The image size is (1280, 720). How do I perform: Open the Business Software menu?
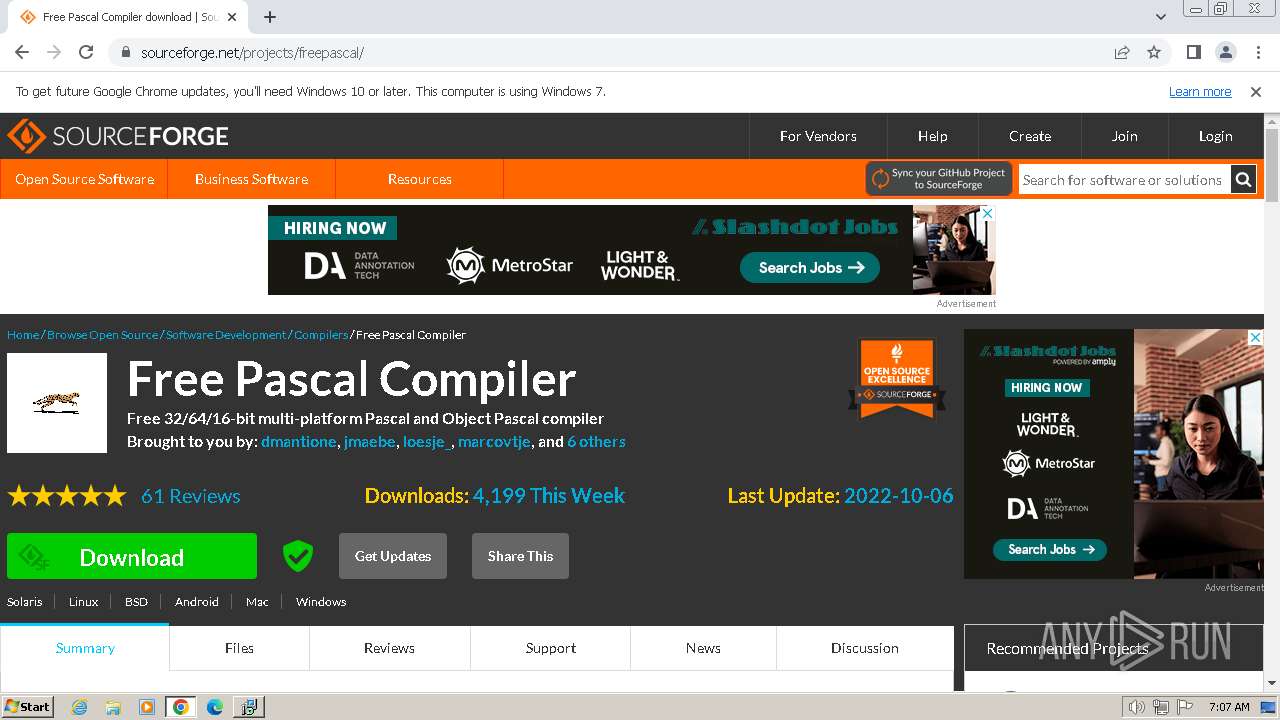(251, 179)
